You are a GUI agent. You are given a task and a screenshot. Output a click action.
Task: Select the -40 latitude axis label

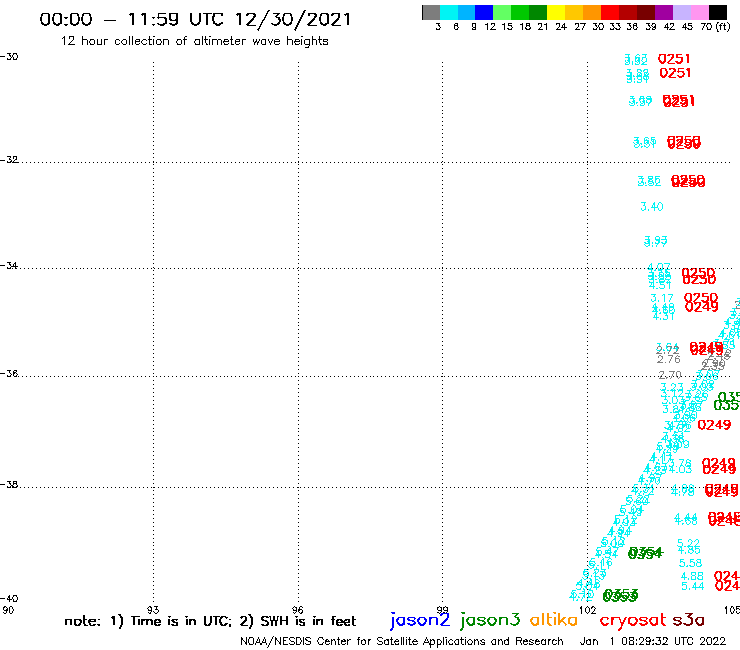[9, 599]
